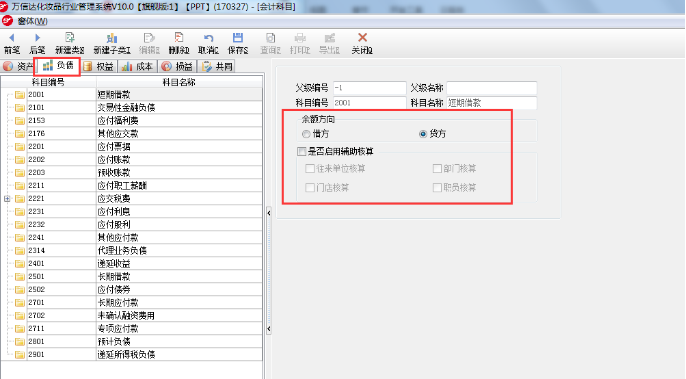Click the 科目编号 column header
Image resolution: width=686 pixels, height=379 pixels.
(x=49, y=82)
